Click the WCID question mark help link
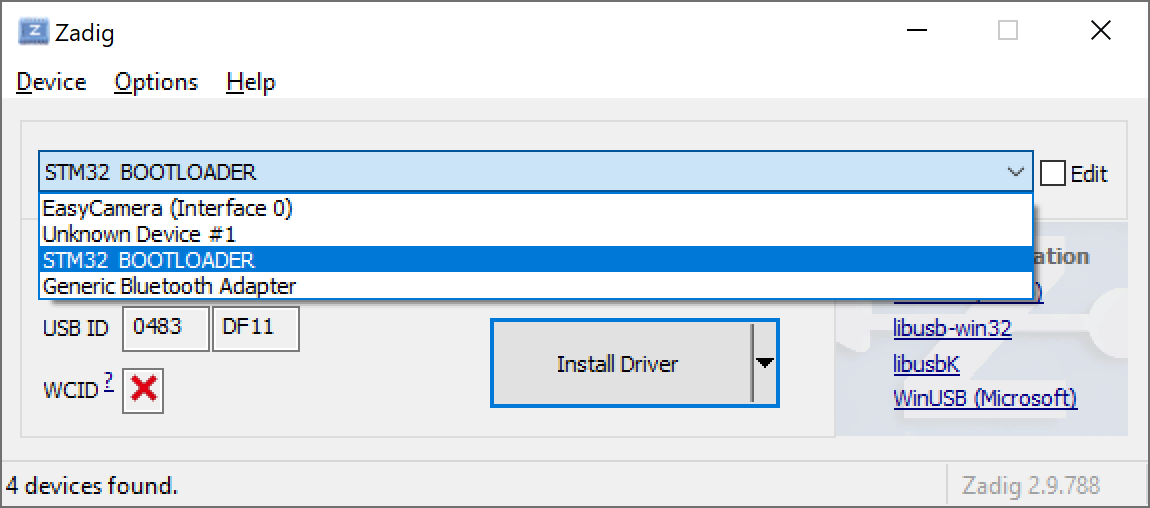The width and height of the screenshot is (1150, 508). [108, 382]
